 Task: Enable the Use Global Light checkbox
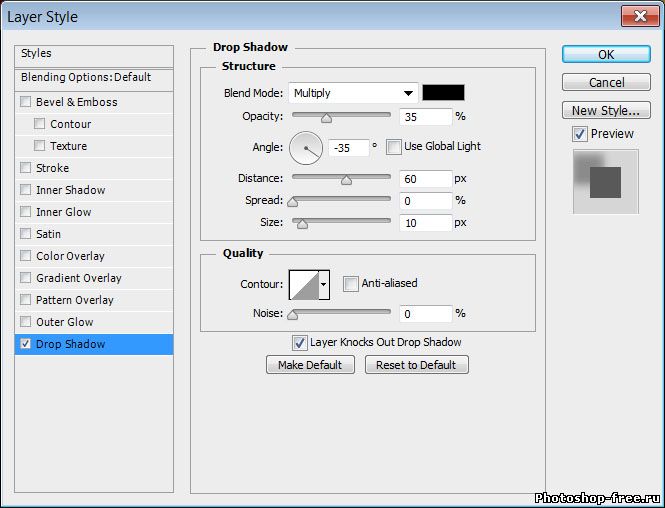click(x=394, y=147)
